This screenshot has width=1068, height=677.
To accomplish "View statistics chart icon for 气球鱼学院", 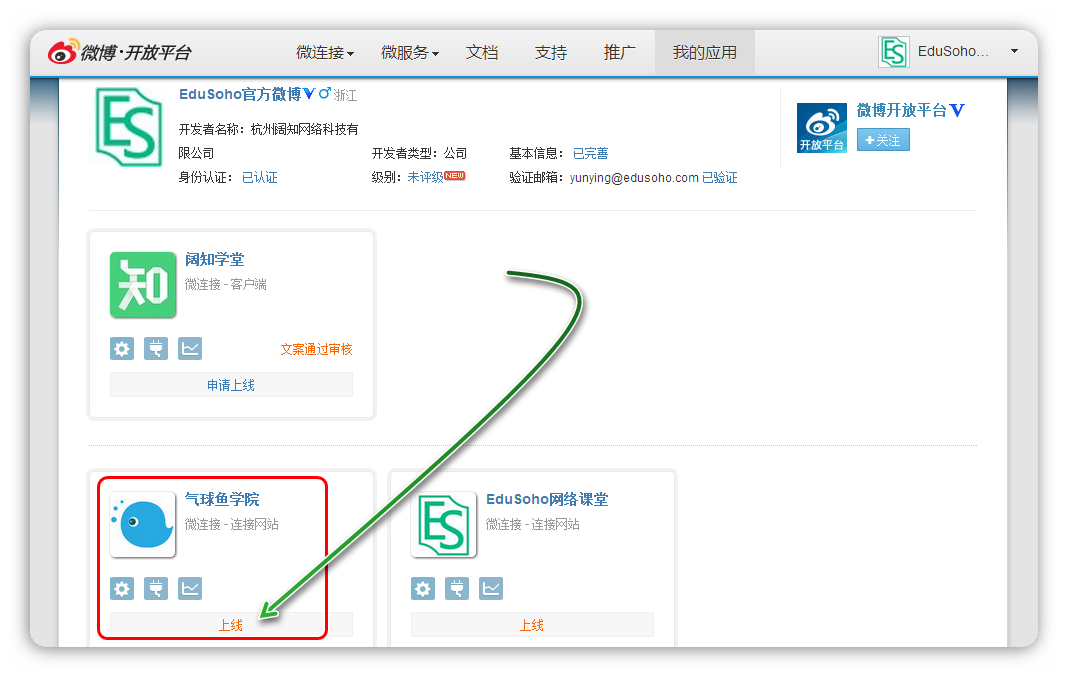I will point(190,588).
